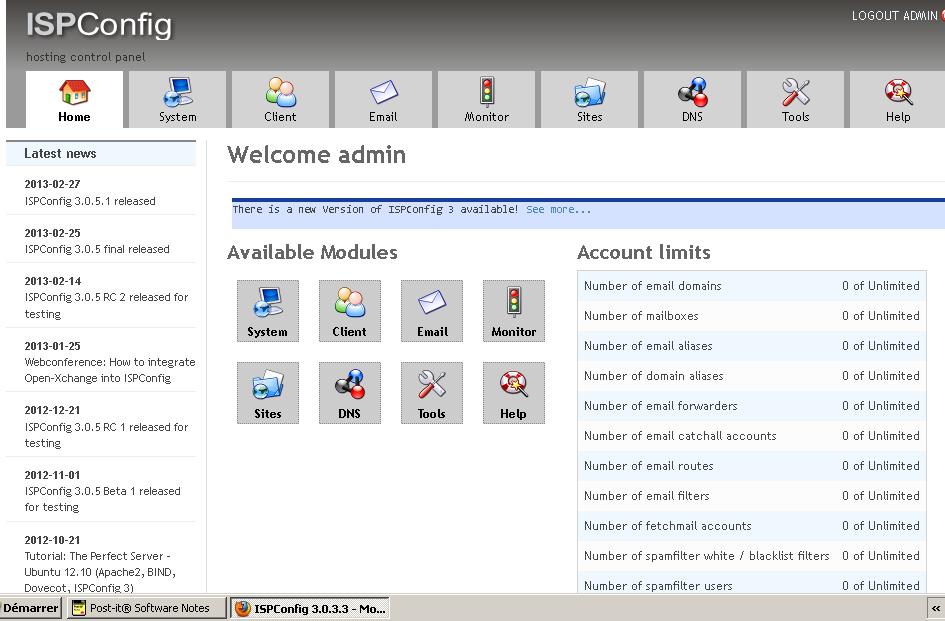Follow the 'See more...' update link

pyautogui.click(x=558, y=209)
